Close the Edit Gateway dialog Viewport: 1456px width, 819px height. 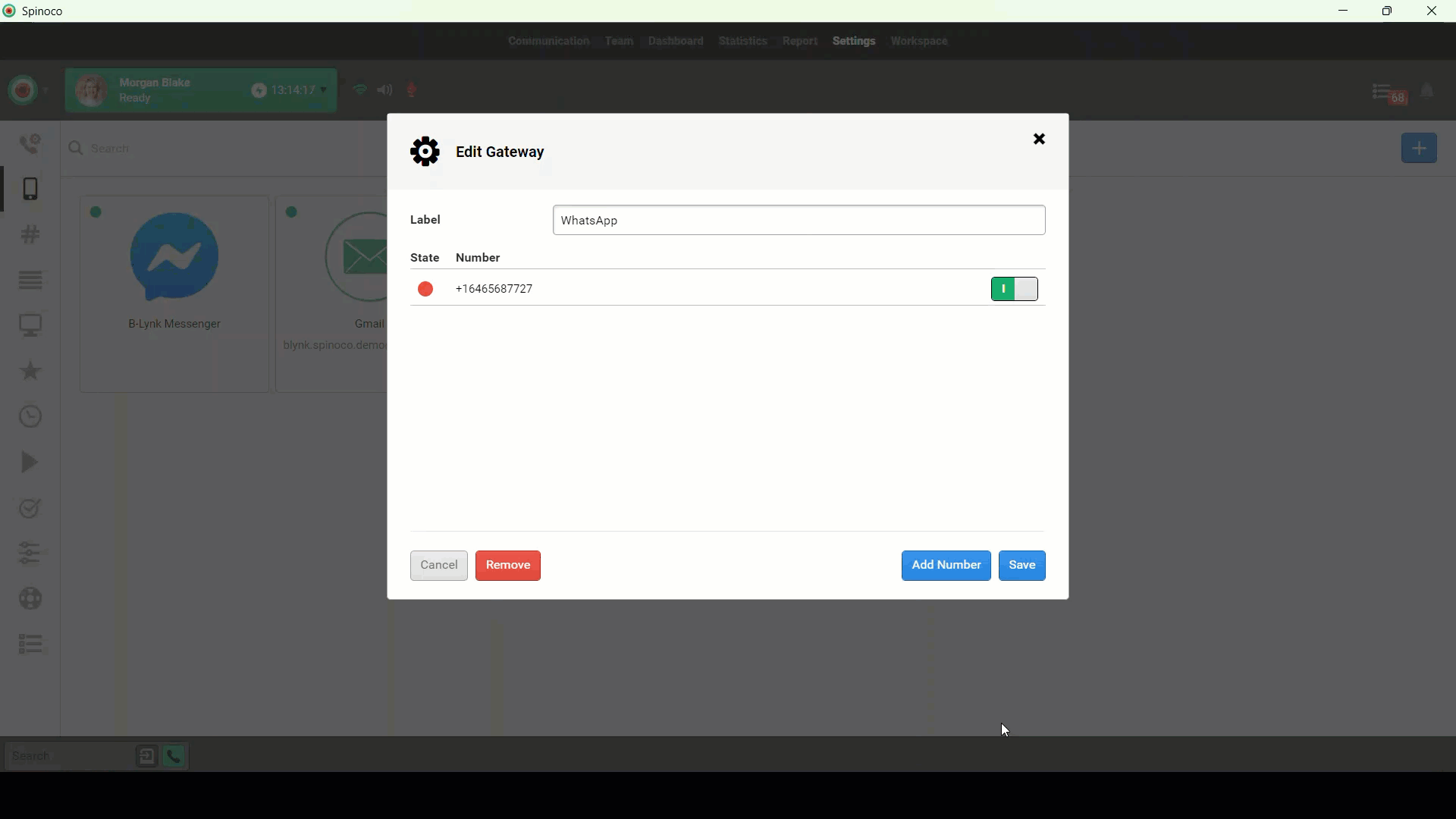tap(1039, 139)
